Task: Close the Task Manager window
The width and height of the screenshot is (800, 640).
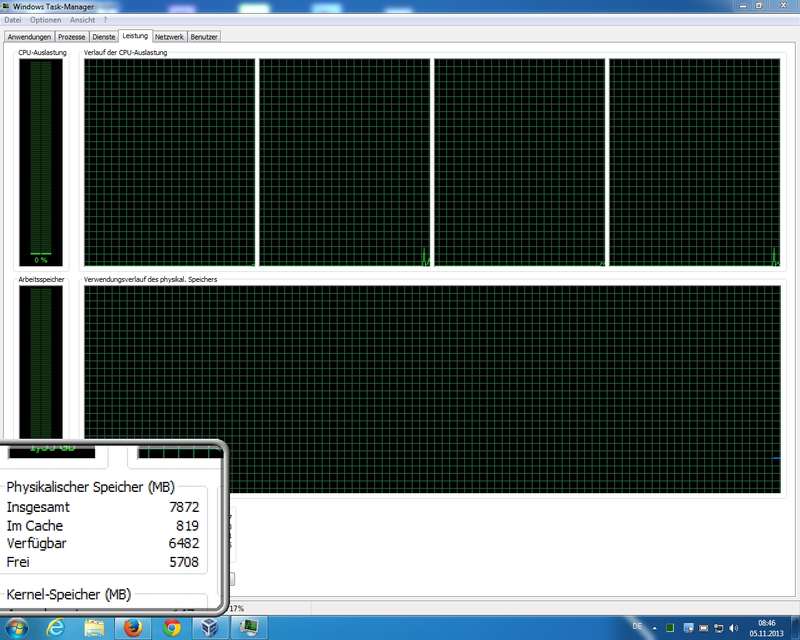Action: point(784,5)
